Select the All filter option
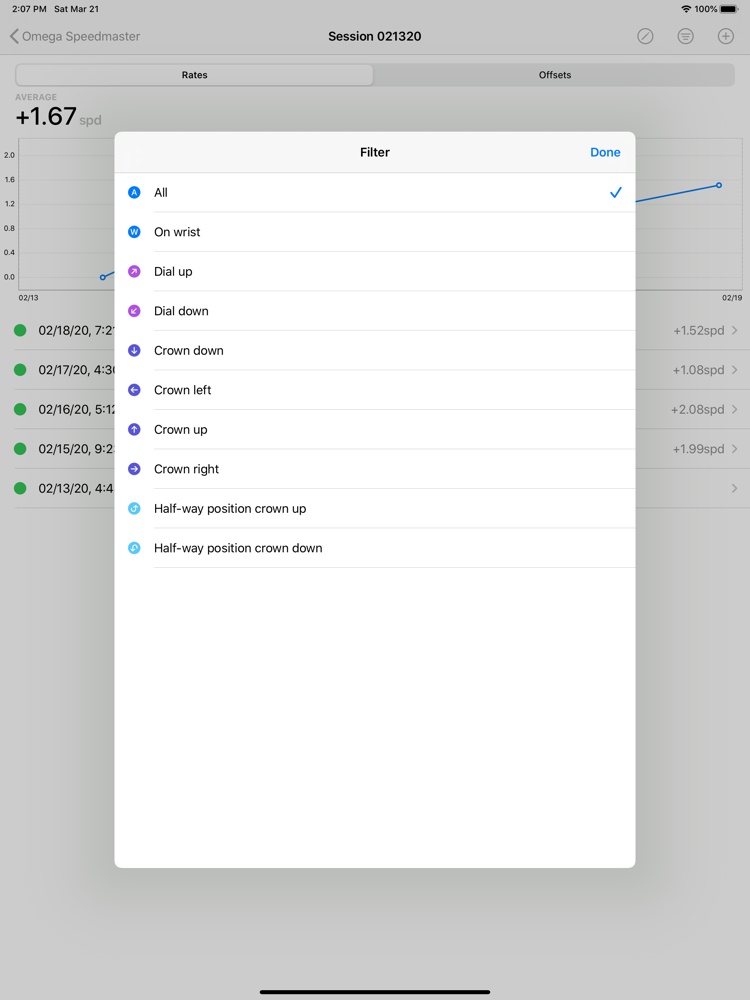The height and width of the screenshot is (1000, 750). point(374,193)
